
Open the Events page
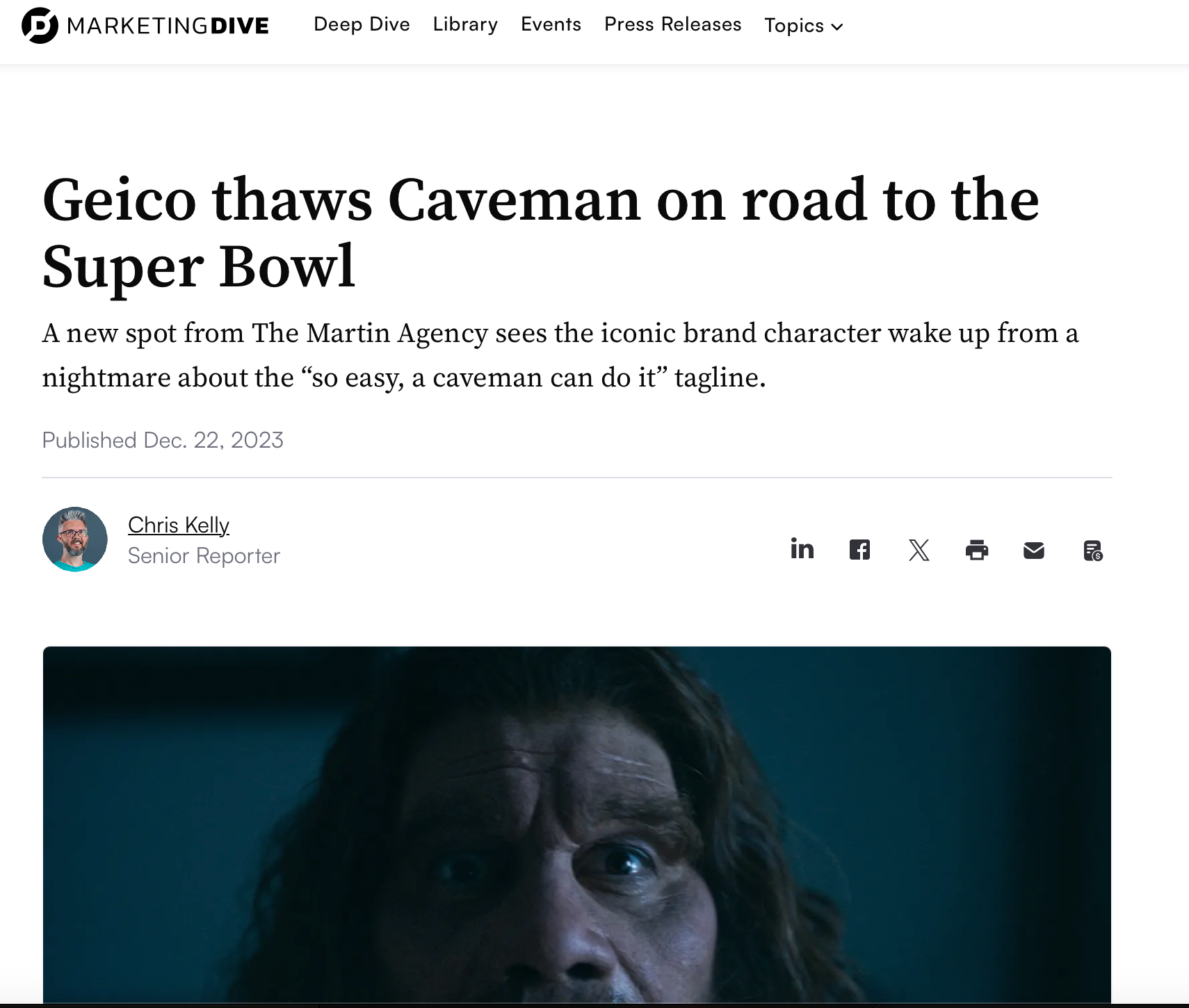pyautogui.click(x=551, y=24)
